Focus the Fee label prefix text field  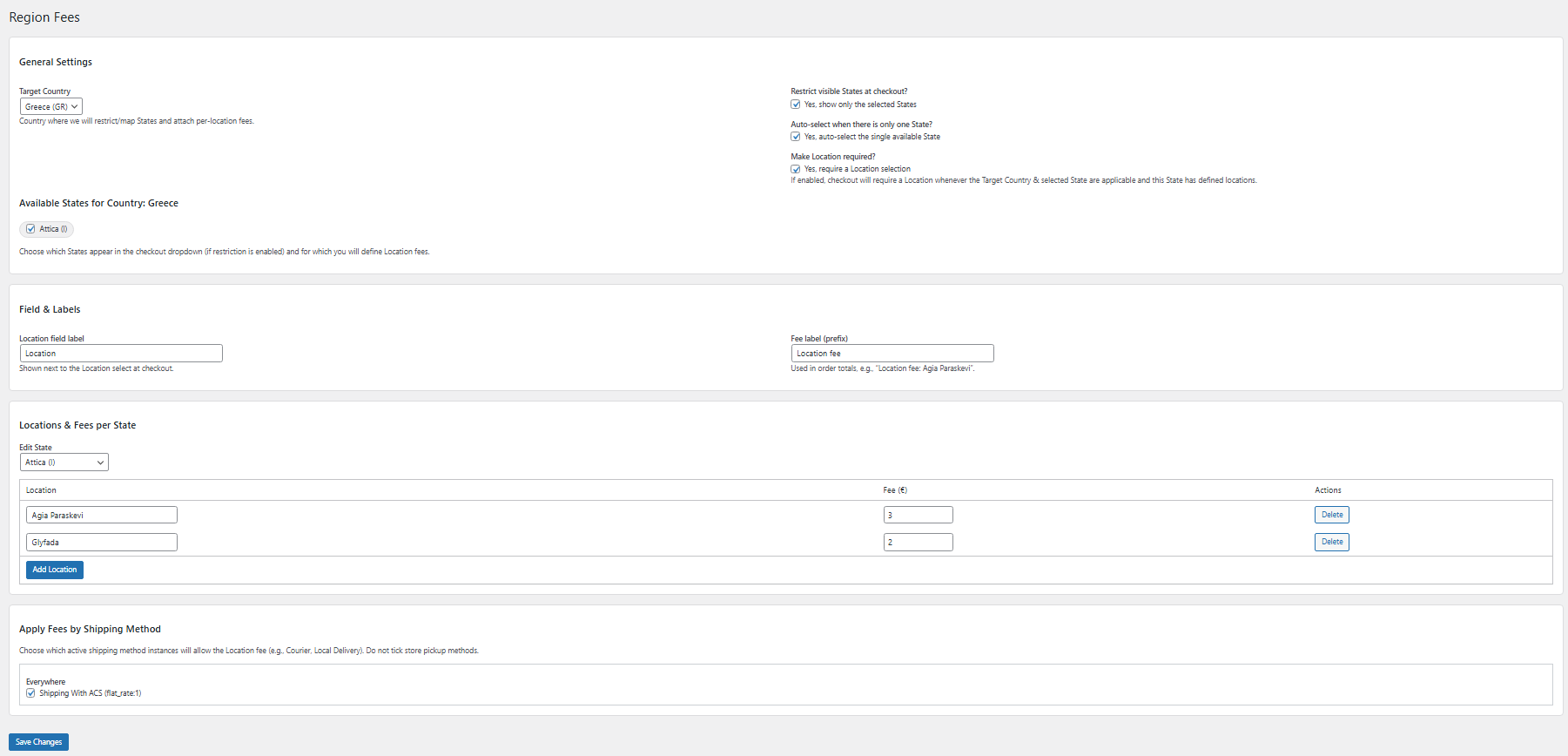pyautogui.click(x=892, y=354)
